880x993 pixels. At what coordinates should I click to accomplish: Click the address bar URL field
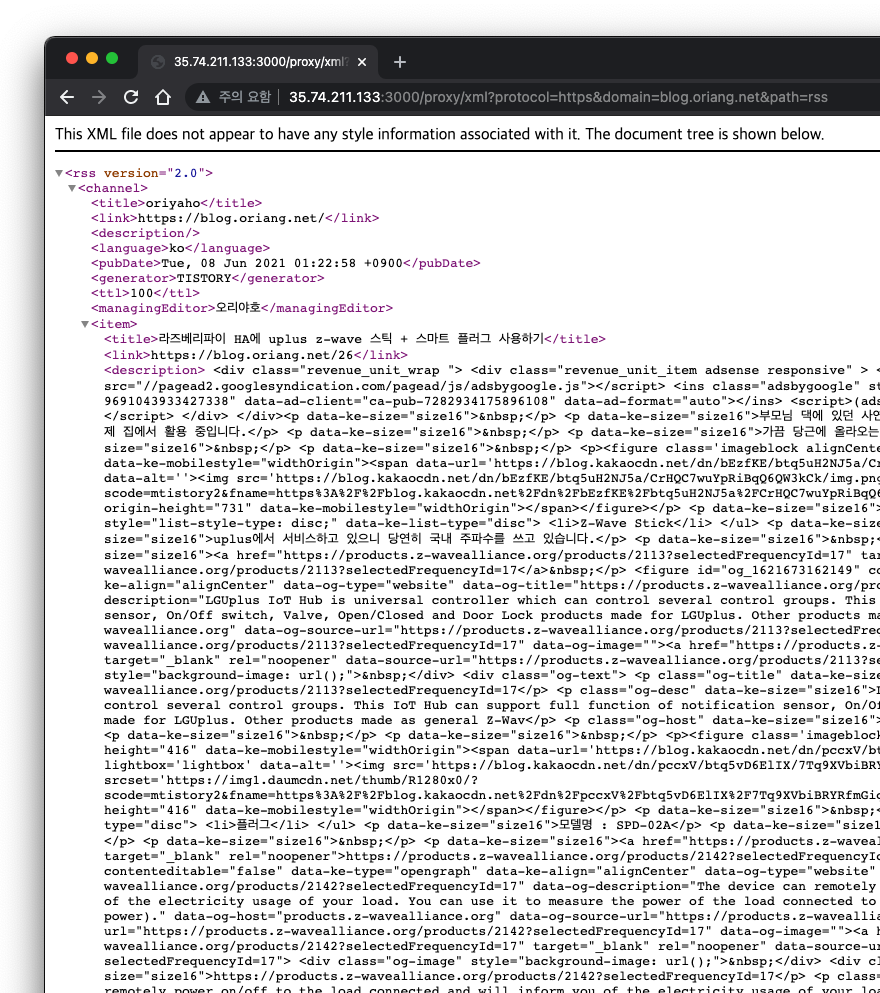pyautogui.click(x=558, y=97)
